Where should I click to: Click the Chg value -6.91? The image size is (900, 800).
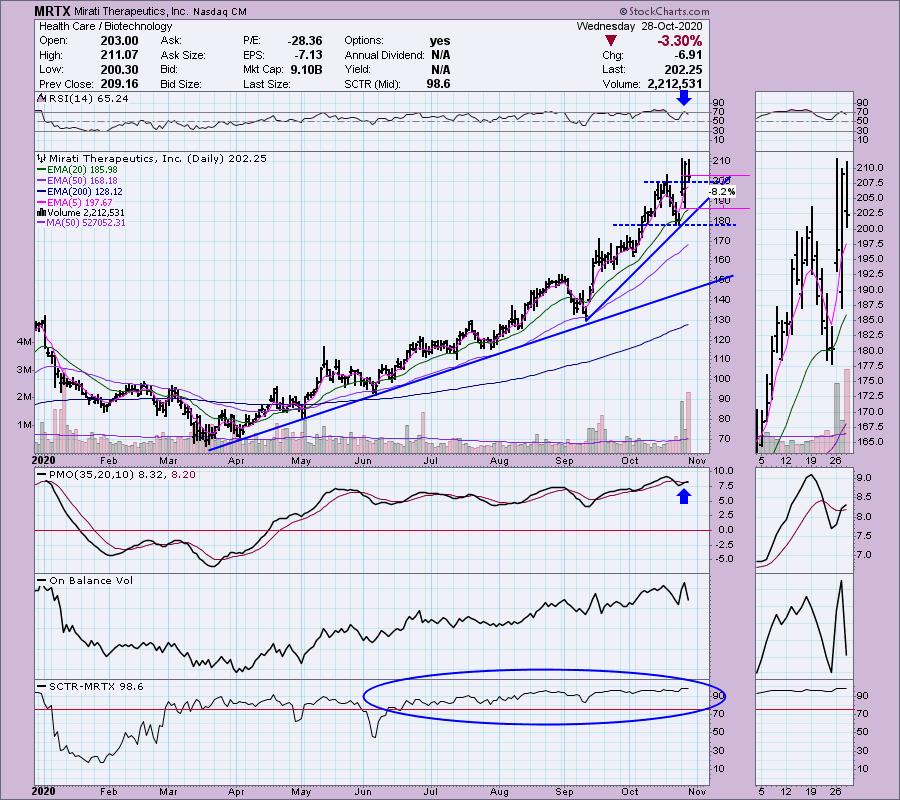click(686, 55)
